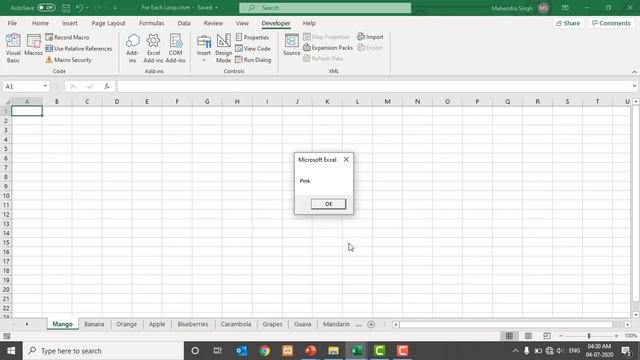Open control Properties
The height and width of the screenshot is (360, 640).
click(x=252, y=37)
